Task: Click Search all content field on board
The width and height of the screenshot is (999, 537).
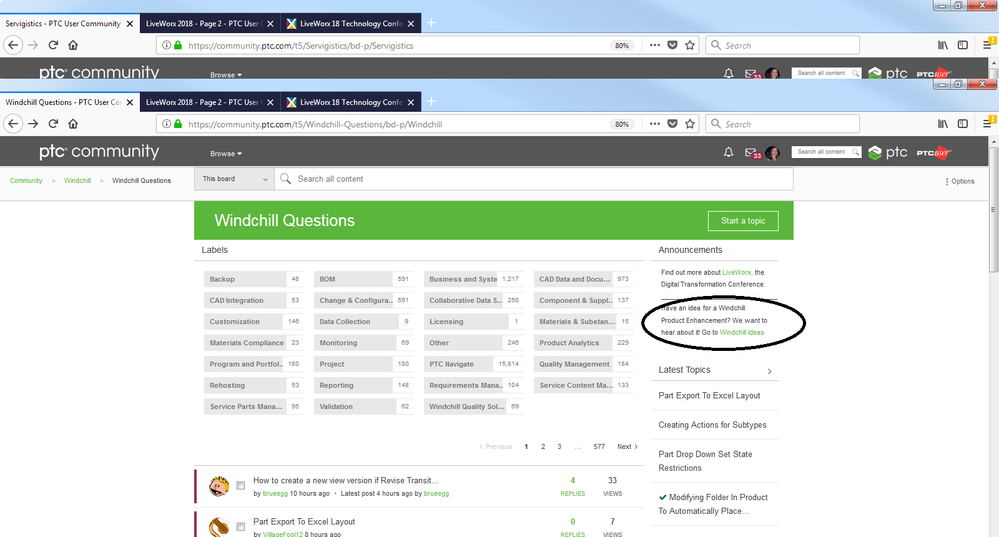Action: 534,179
